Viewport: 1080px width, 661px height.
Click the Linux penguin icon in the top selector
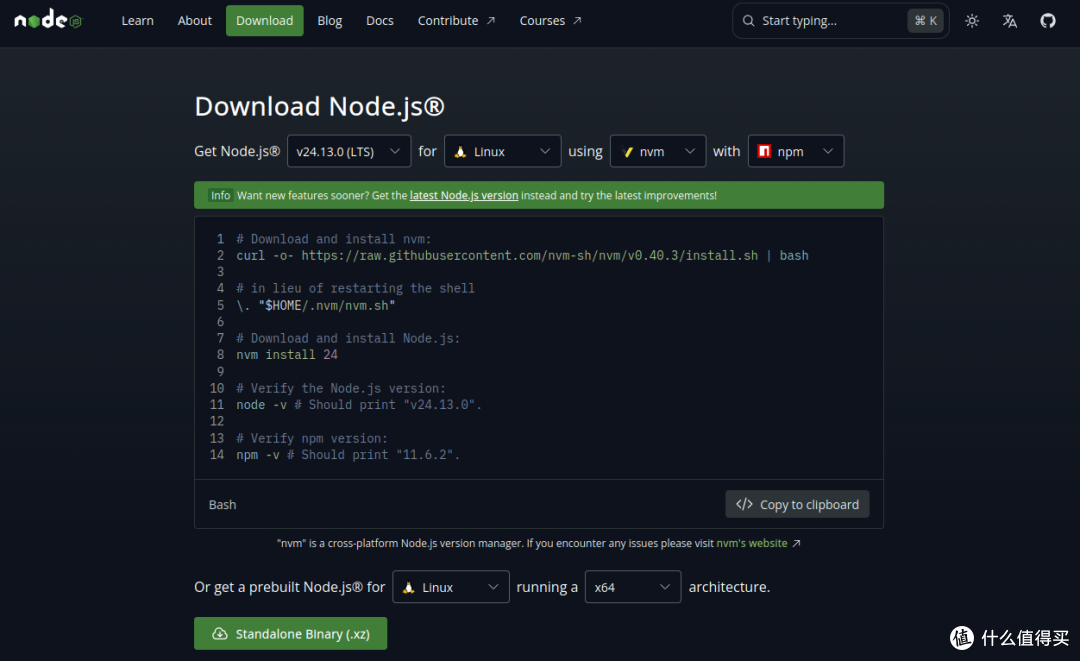[x=460, y=151]
